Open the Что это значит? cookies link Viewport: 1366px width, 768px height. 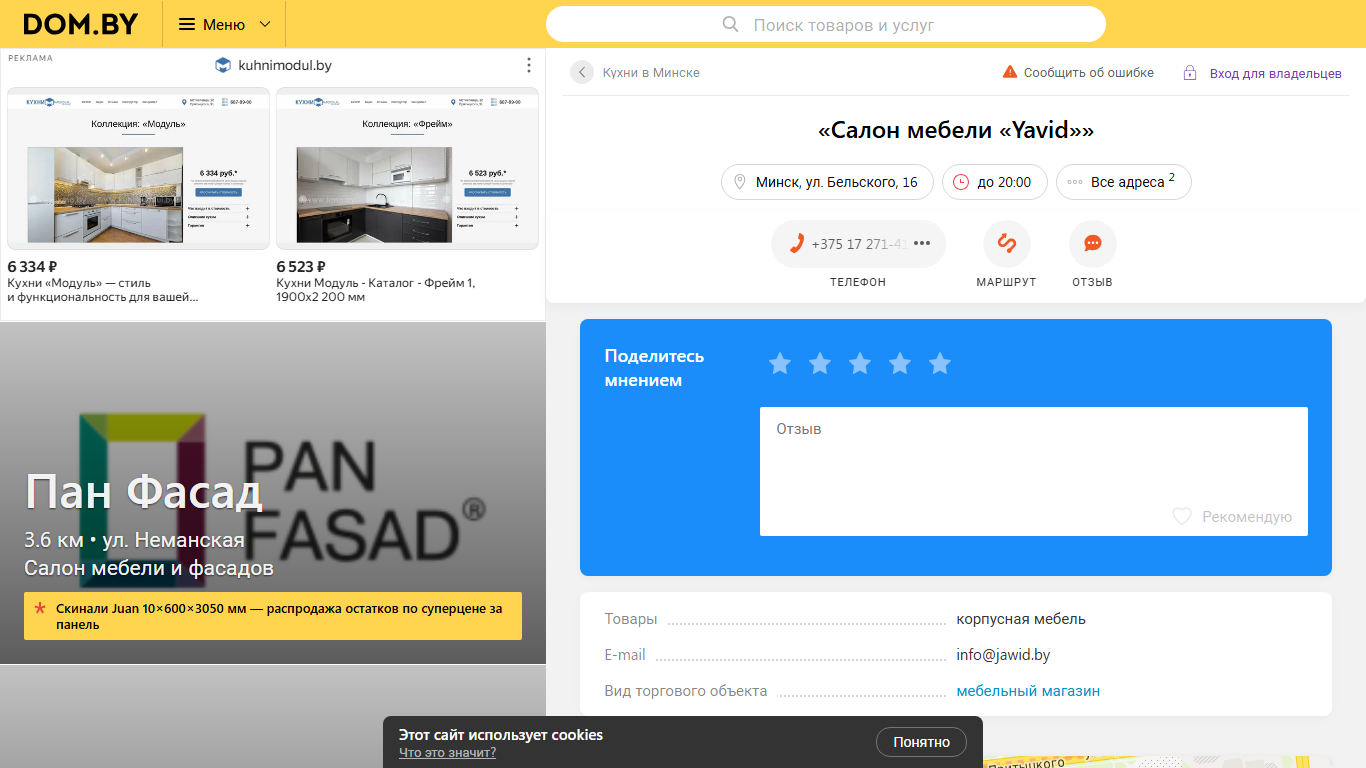[447, 753]
